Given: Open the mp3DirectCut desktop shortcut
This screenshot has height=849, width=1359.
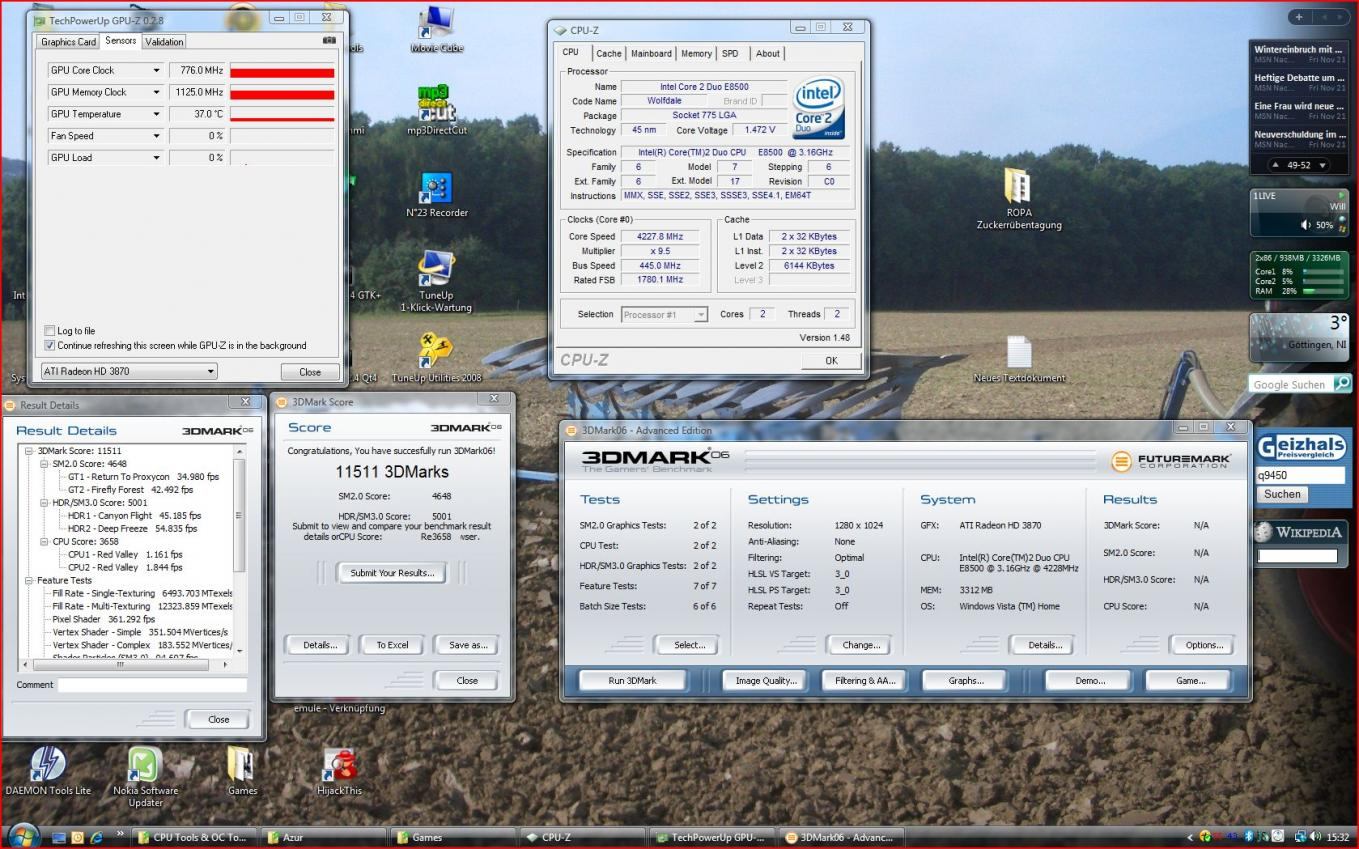Looking at the screenshot, I should [x=436, y=110].
